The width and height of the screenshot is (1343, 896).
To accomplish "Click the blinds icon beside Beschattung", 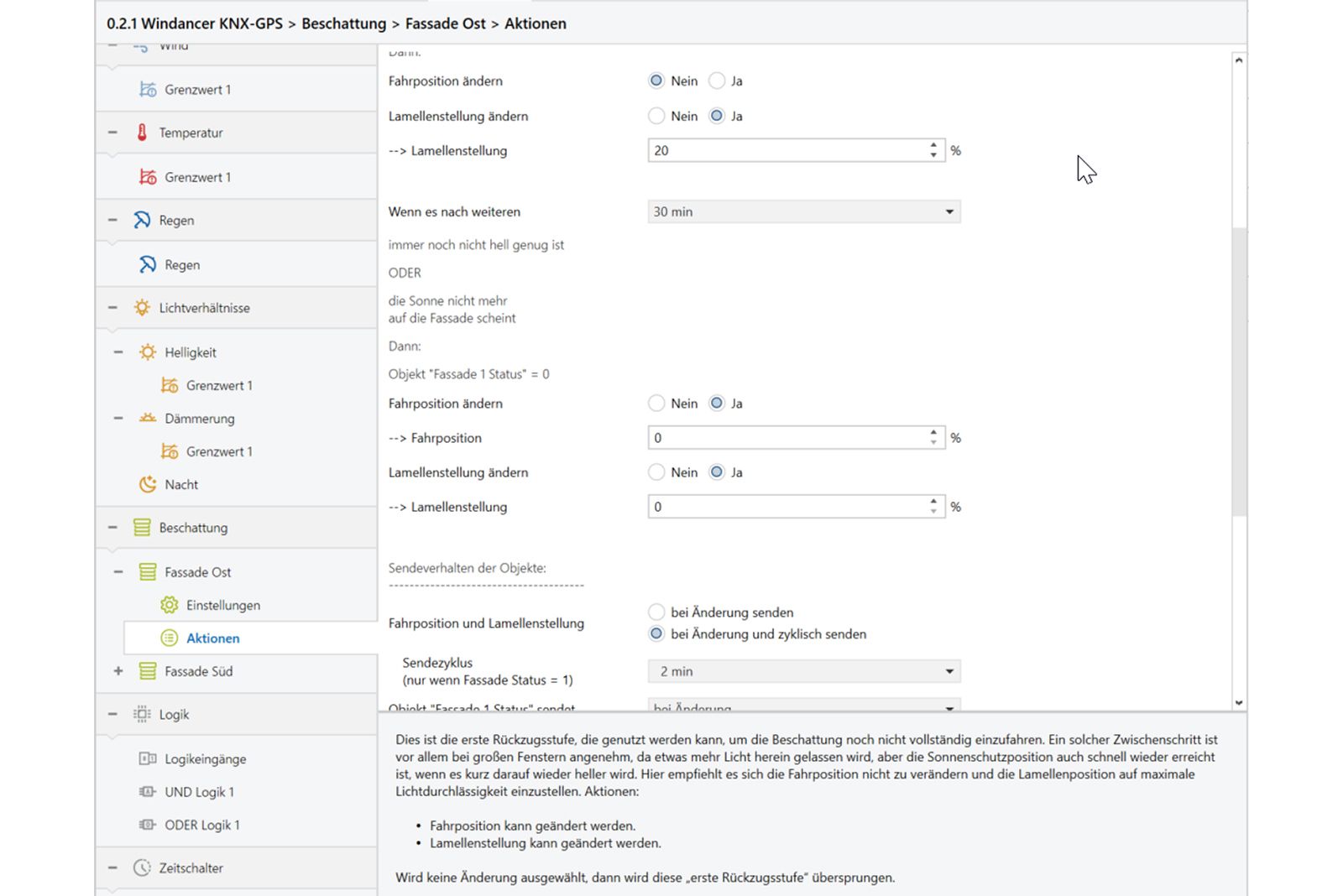I will 142,528.
